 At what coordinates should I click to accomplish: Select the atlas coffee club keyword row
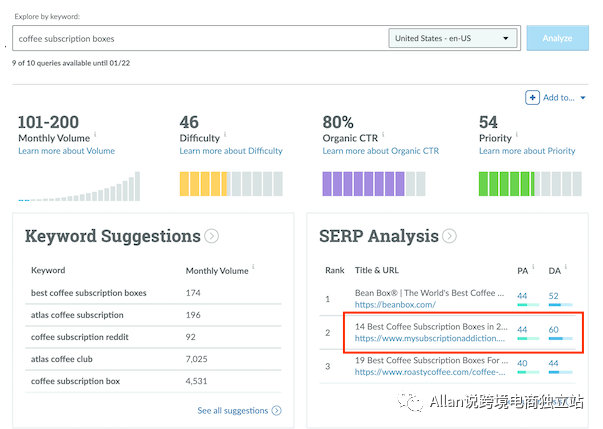[153, 359]
